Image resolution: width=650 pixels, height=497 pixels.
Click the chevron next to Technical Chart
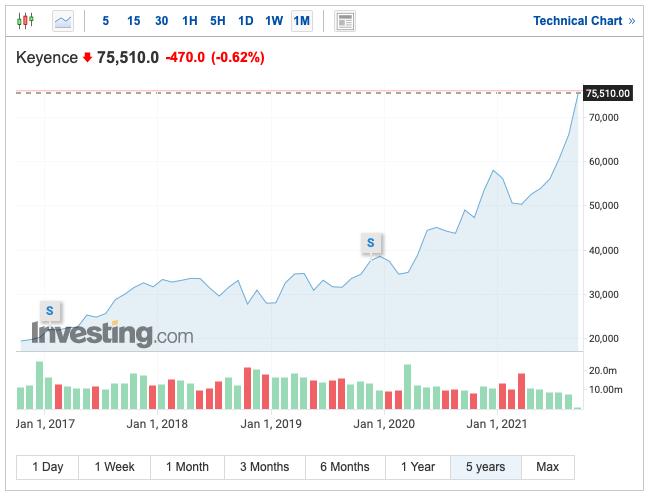[632, 21]
